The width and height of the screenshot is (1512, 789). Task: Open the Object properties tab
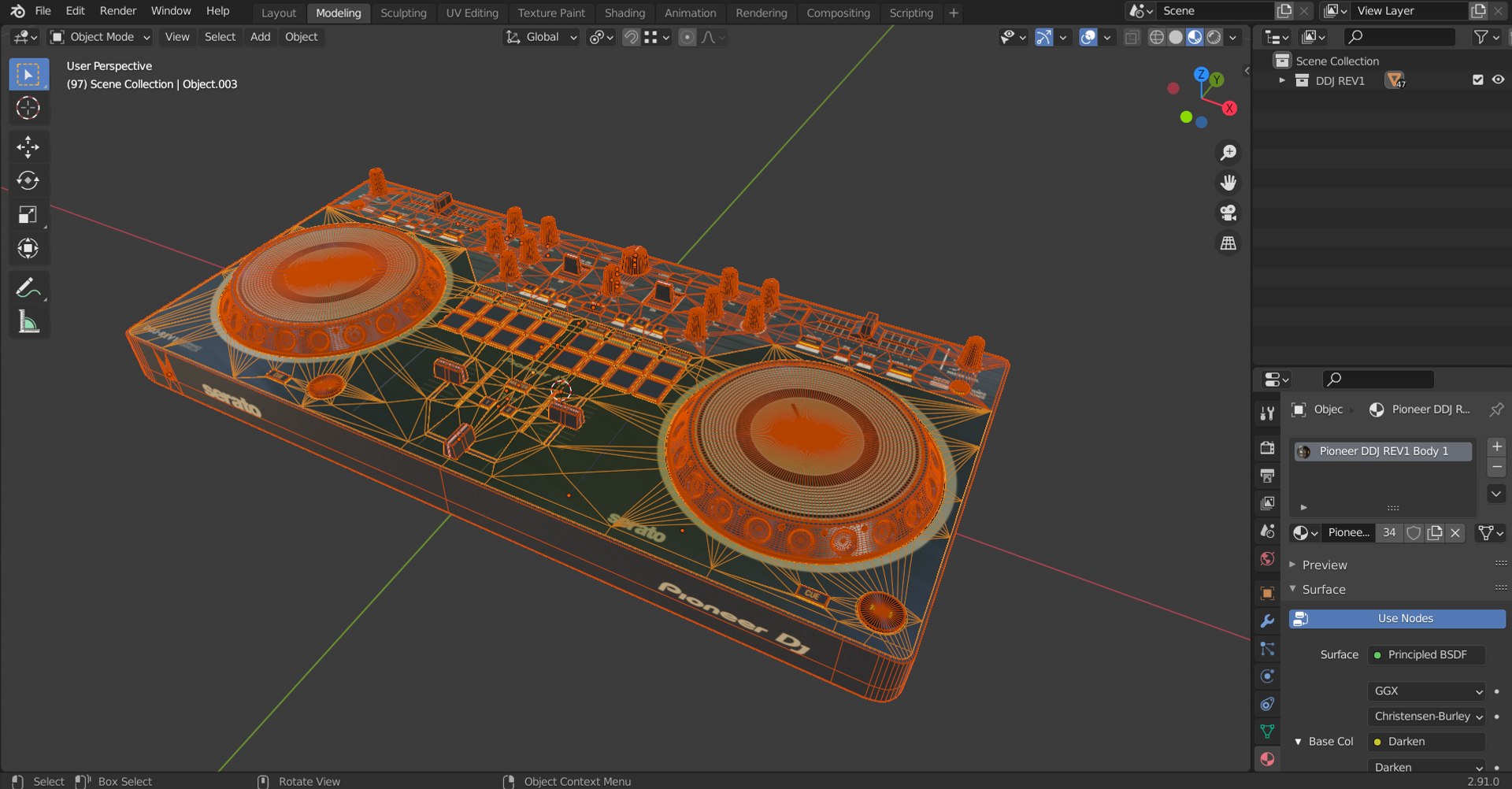pyautogui.click(x=1267, y=593)
